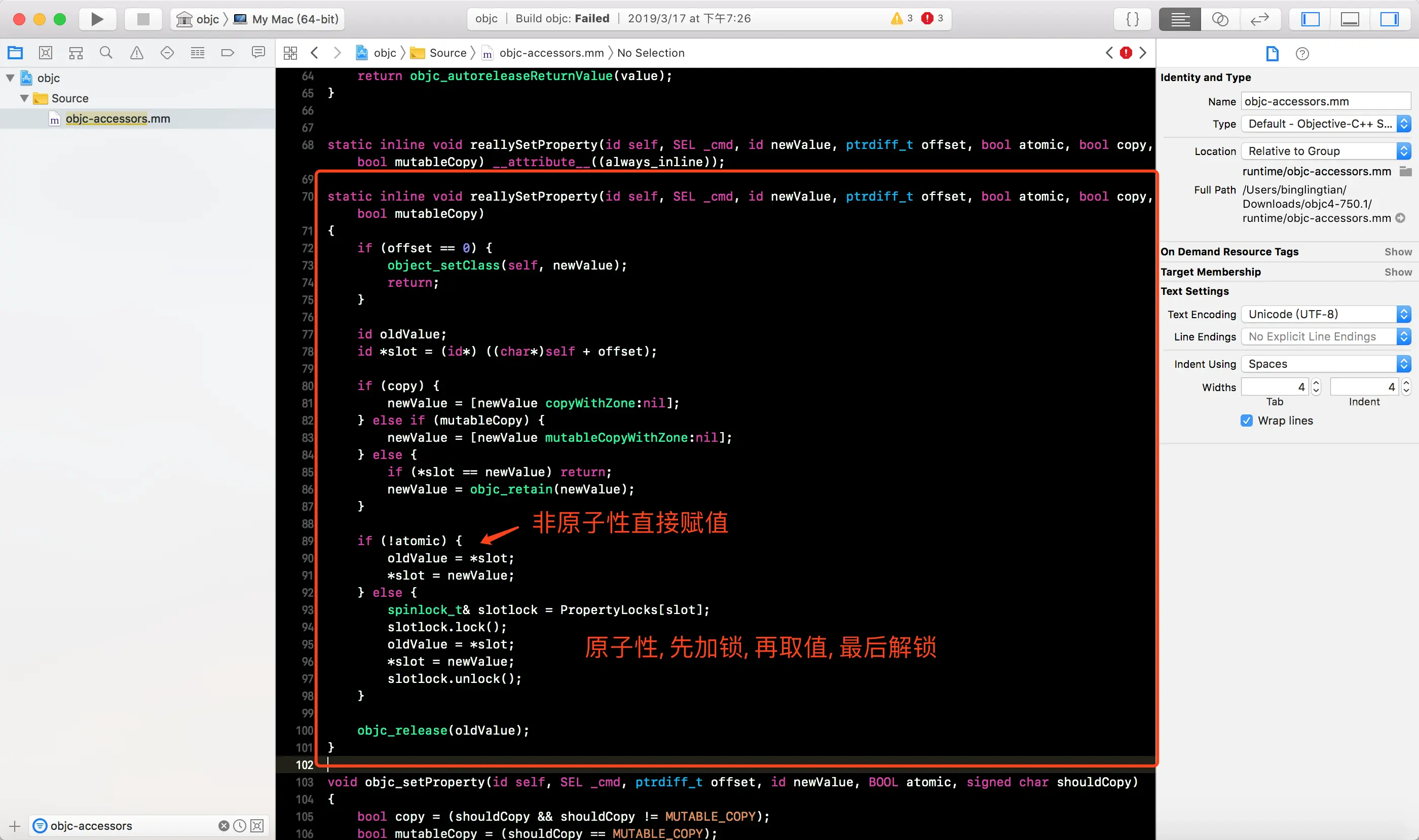Screen dimensions: 1419x840
Task: Open the related items grid menu
Action: pos(290,53)
